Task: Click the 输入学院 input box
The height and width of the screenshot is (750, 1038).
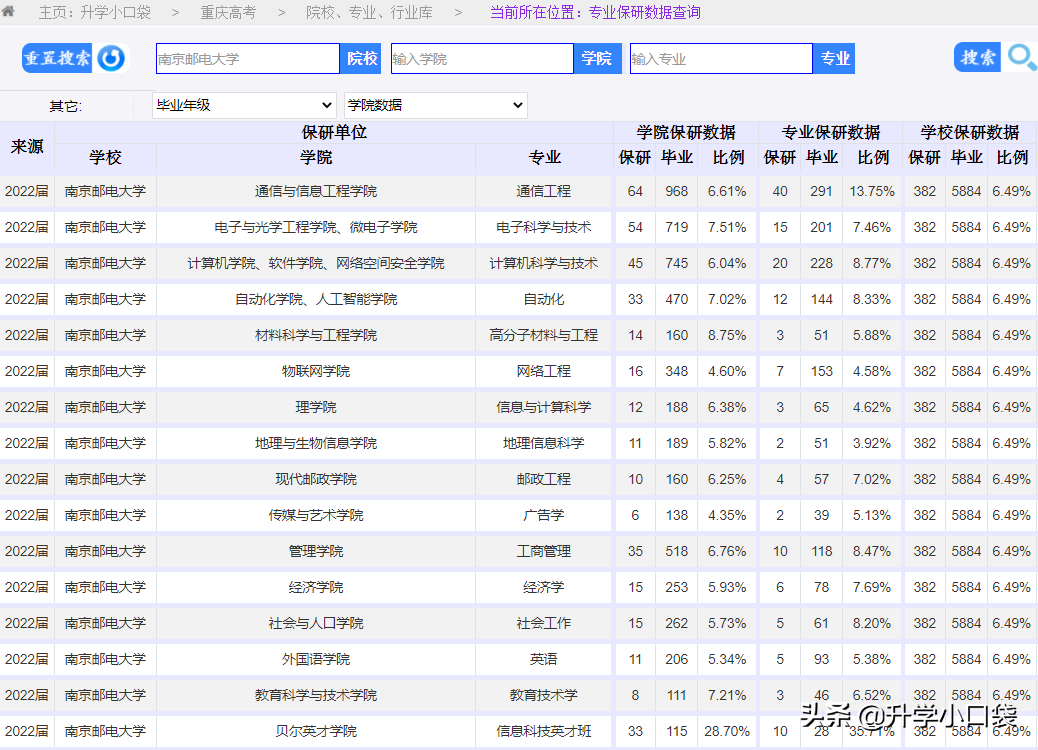Action: [x=482, y=58]
